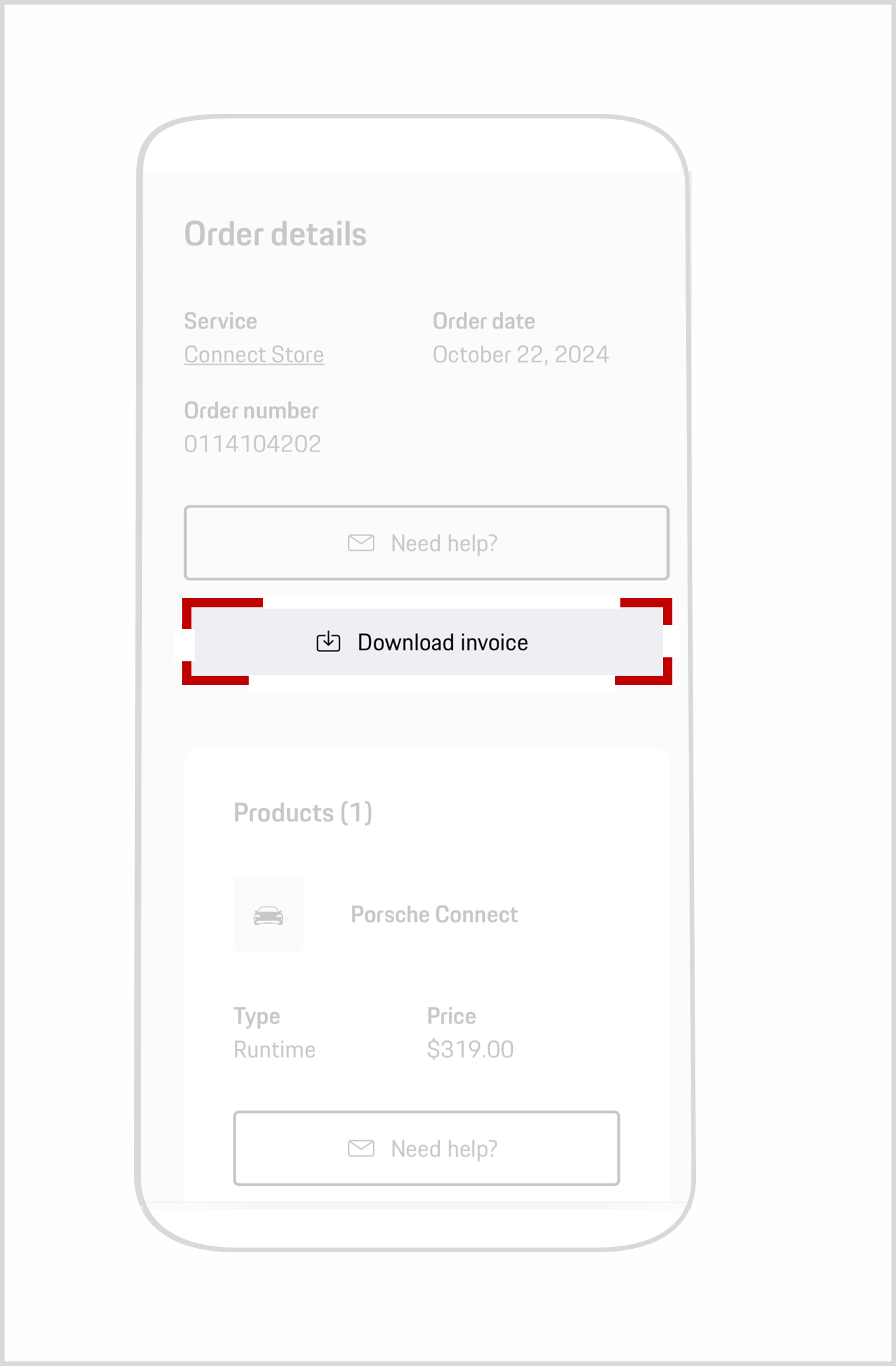896x1366 pixels.
Task: Click the envelope icon in the Products card
Action: (361, 1148)
